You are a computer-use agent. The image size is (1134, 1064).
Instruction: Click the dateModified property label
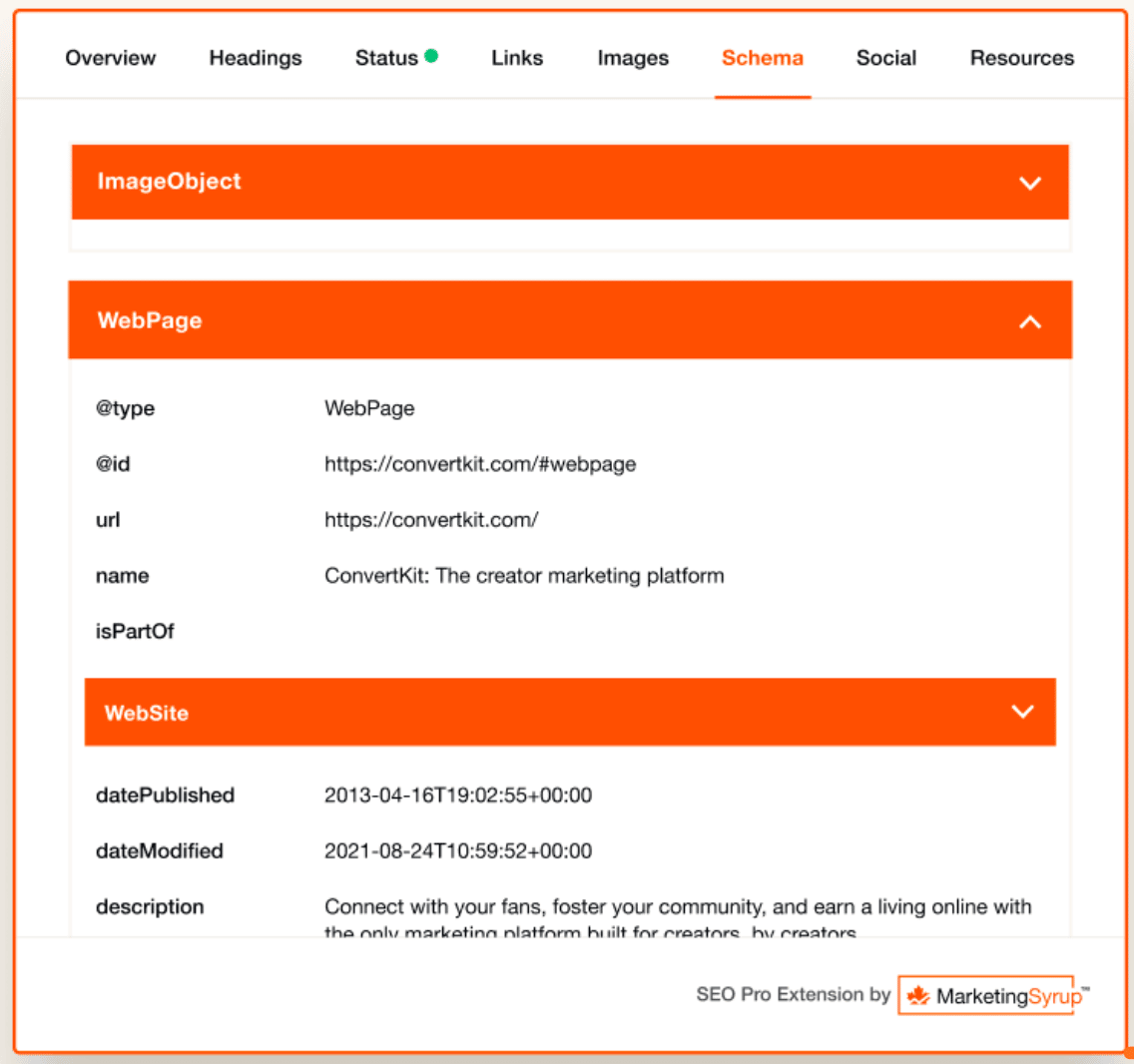(x=159, y=851)
